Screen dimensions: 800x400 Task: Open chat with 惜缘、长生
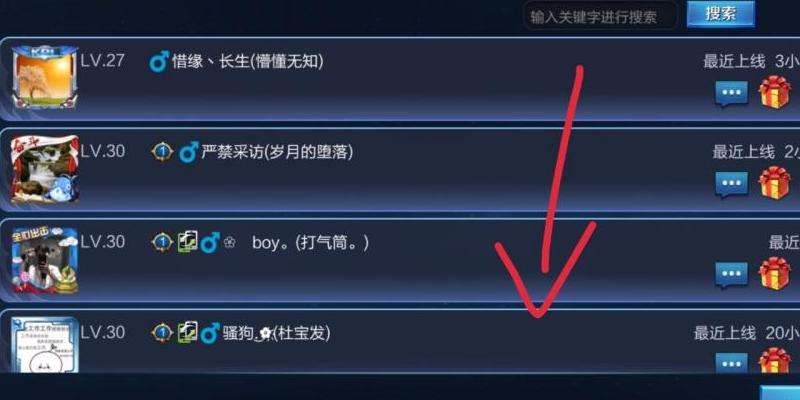click(x=732, y=94)
